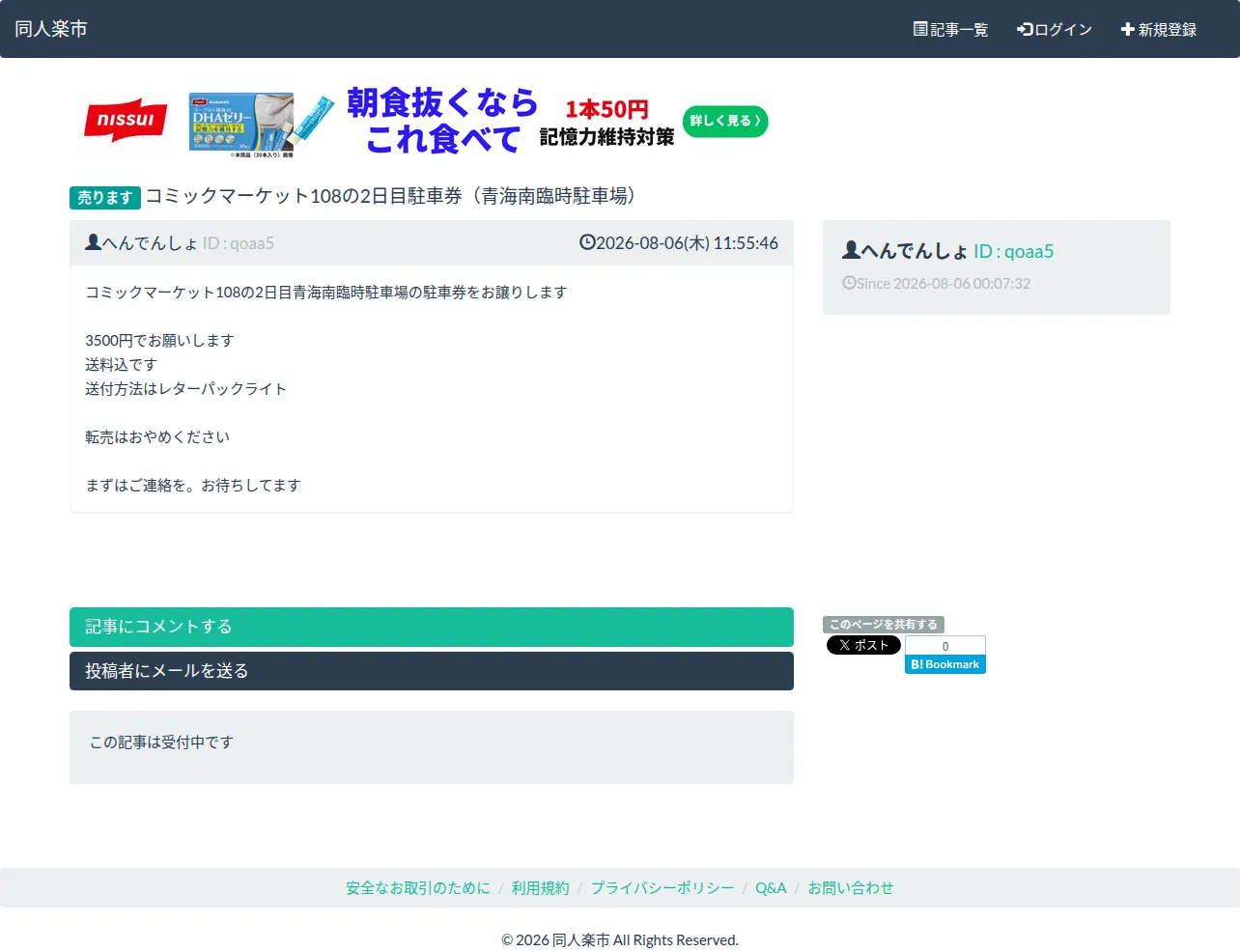
Task: Click the clock icon beside Since date
Action: pos(849,283)
